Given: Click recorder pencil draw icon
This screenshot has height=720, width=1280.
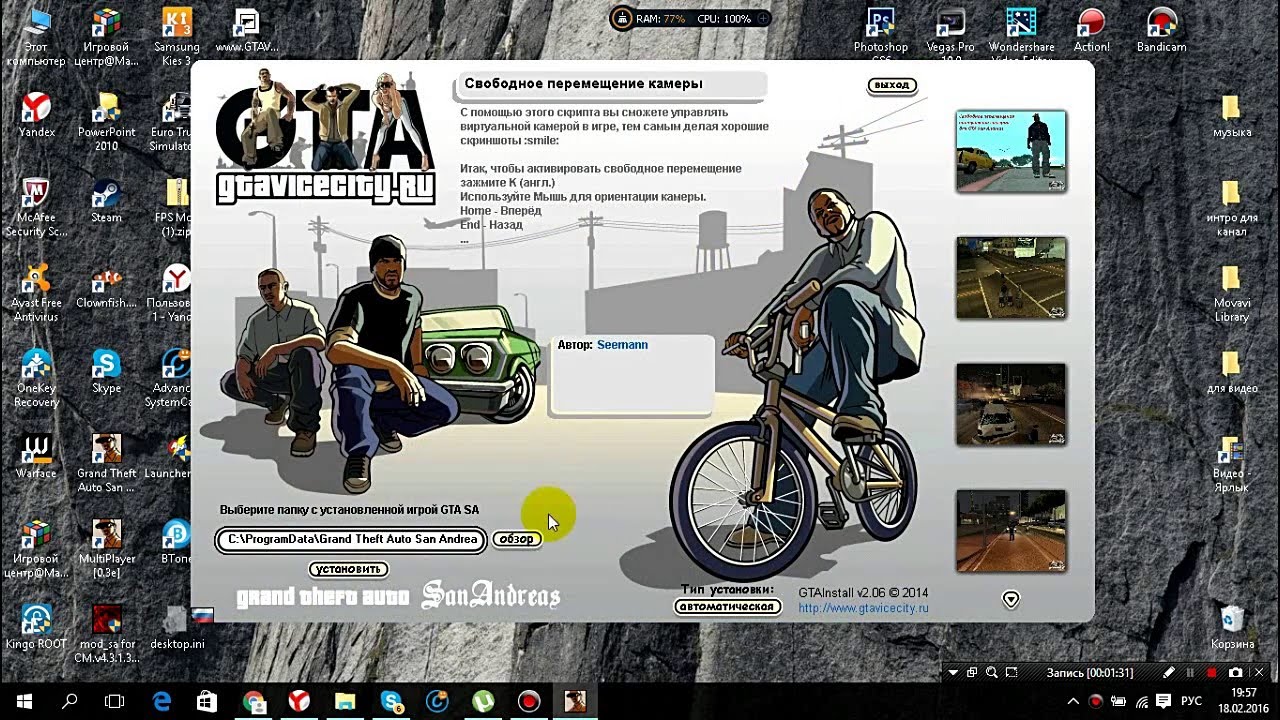Looking at the screenshot, I should click(x=1169, y=673).
